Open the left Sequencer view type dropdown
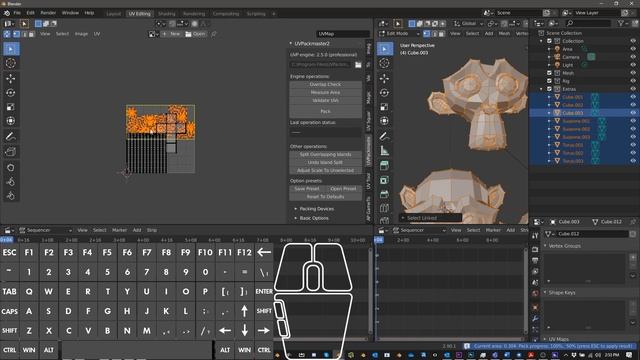 [x=45, y=230]
